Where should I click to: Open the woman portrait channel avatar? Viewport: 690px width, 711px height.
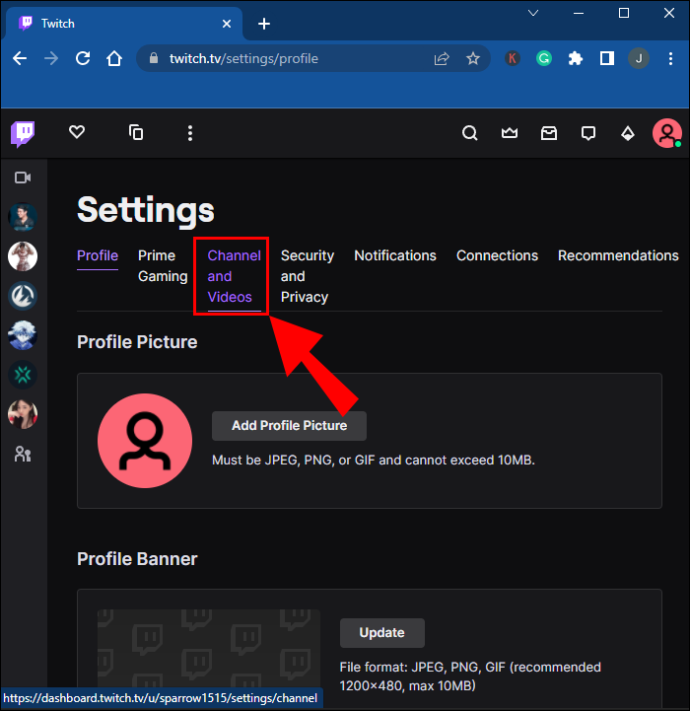tap(23, 414)
